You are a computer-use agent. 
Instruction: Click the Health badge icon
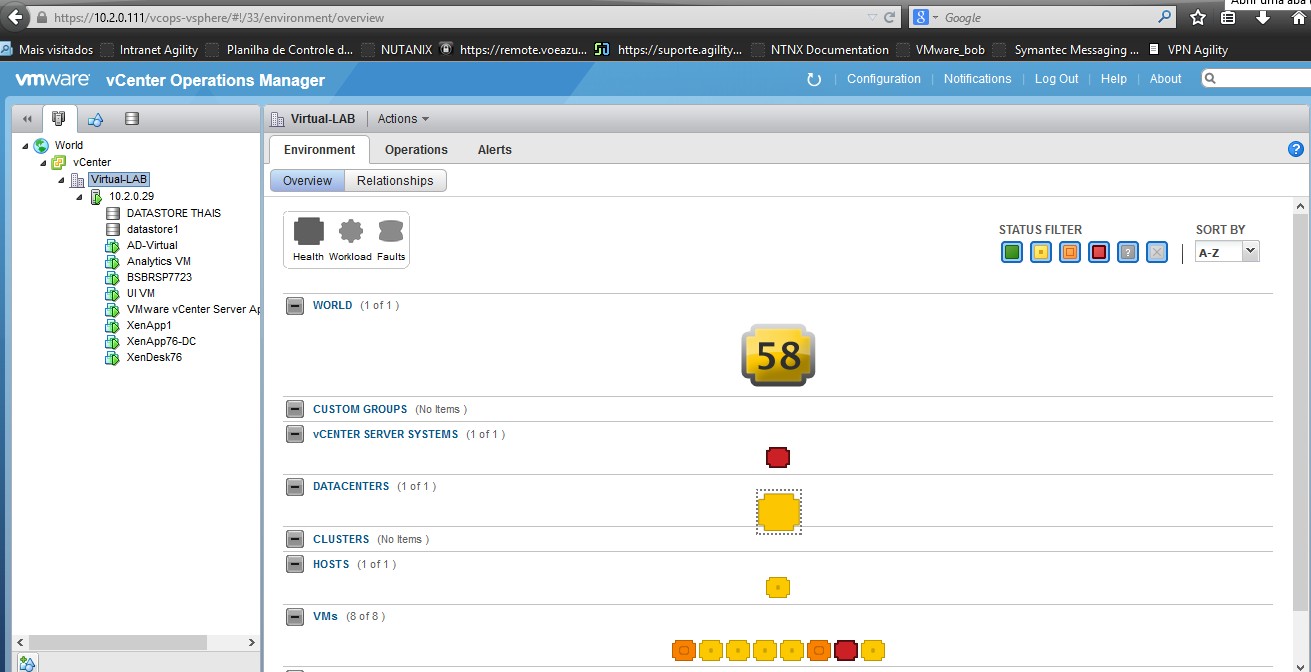click(x=308, y=232)
